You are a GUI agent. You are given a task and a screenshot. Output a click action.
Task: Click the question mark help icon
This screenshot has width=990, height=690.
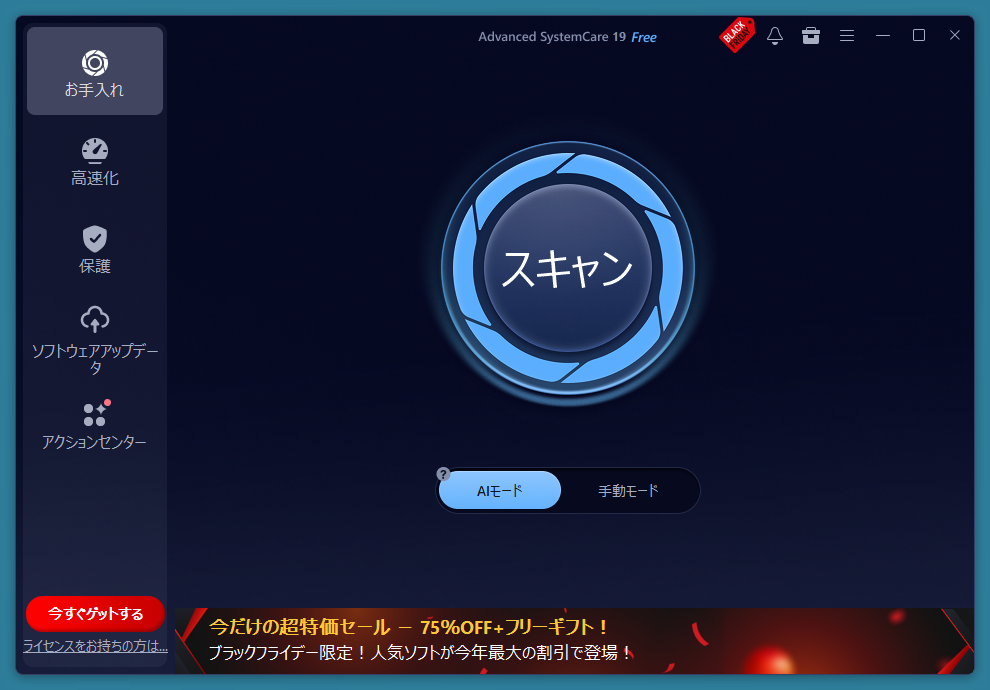(444, 474)
